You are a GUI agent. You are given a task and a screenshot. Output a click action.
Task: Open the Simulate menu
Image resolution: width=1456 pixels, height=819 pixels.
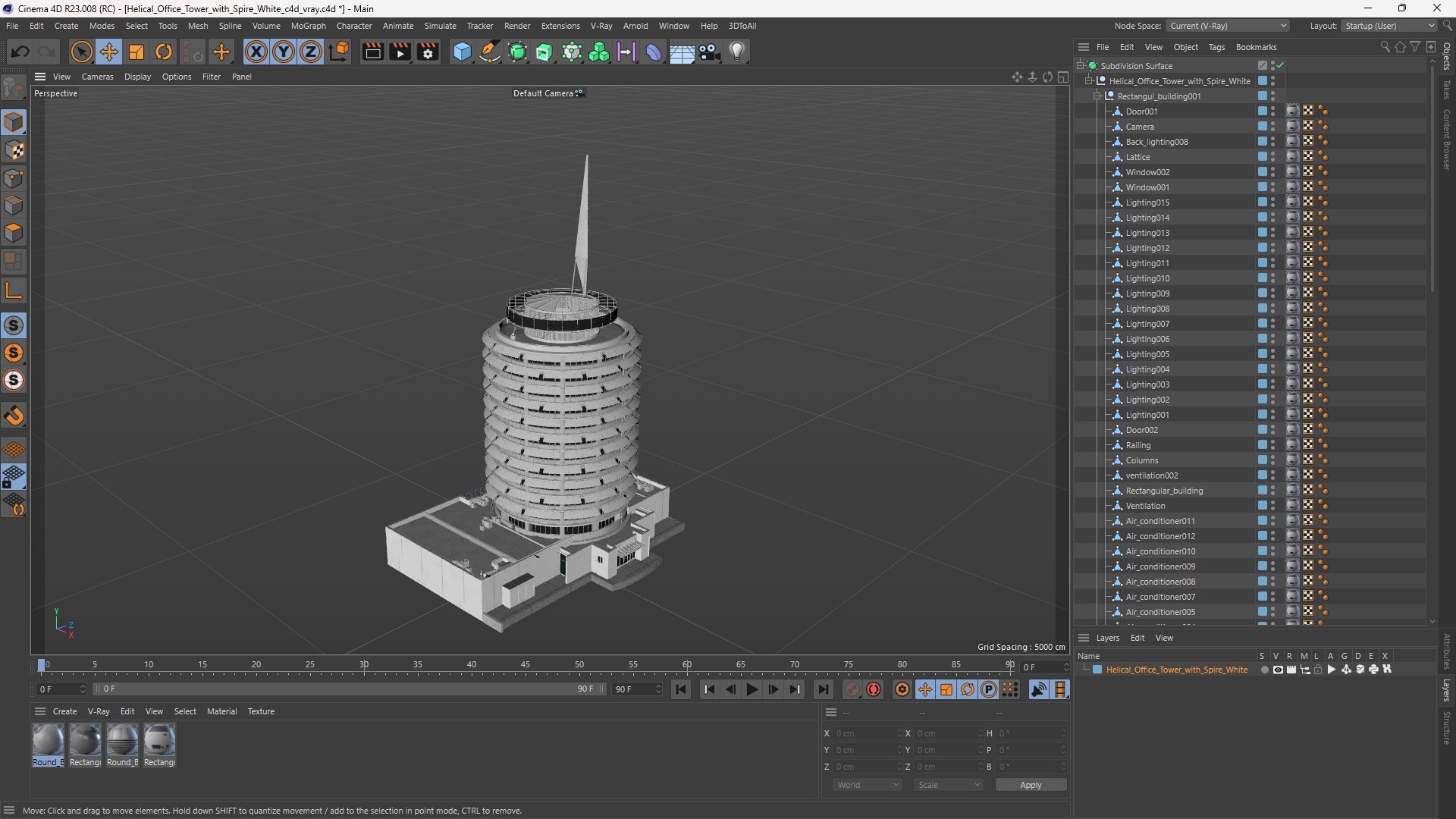tap(440, 26)
